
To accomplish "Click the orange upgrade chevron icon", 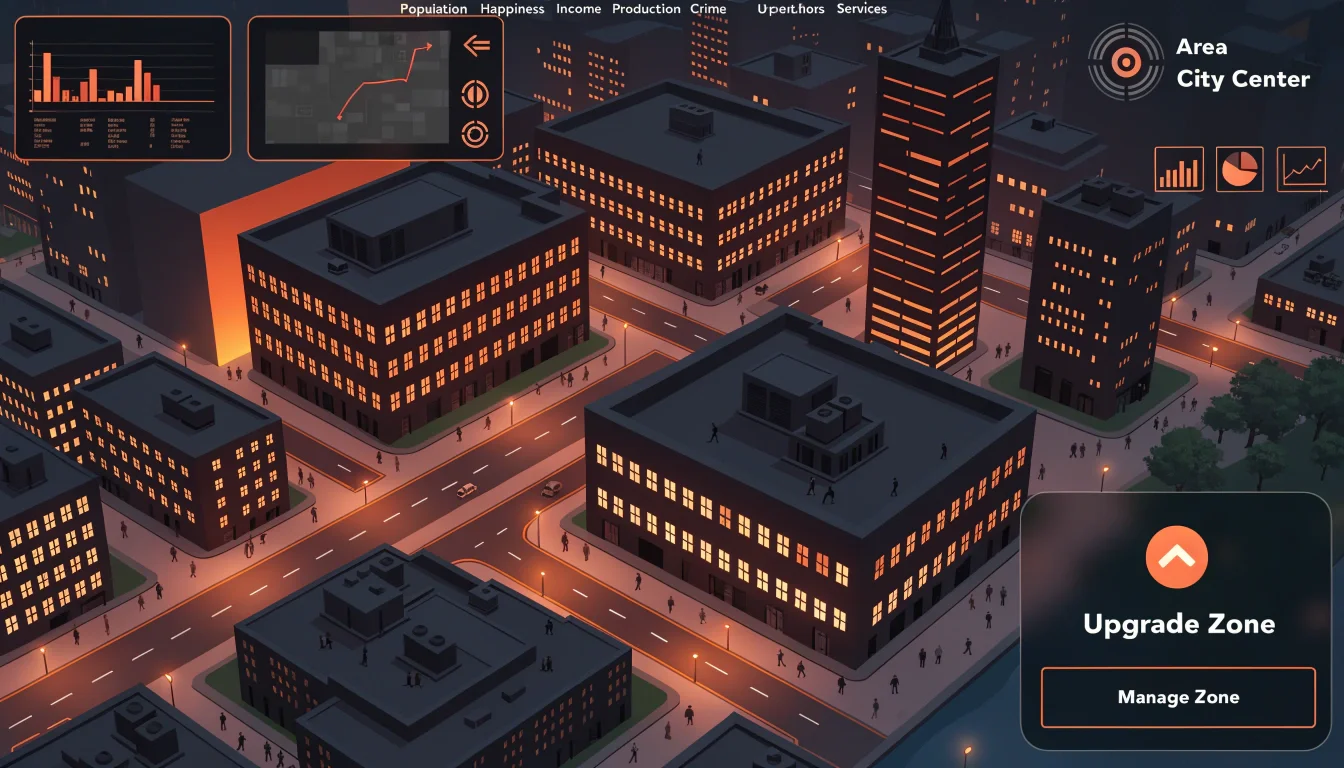I will click(1177, 557).
